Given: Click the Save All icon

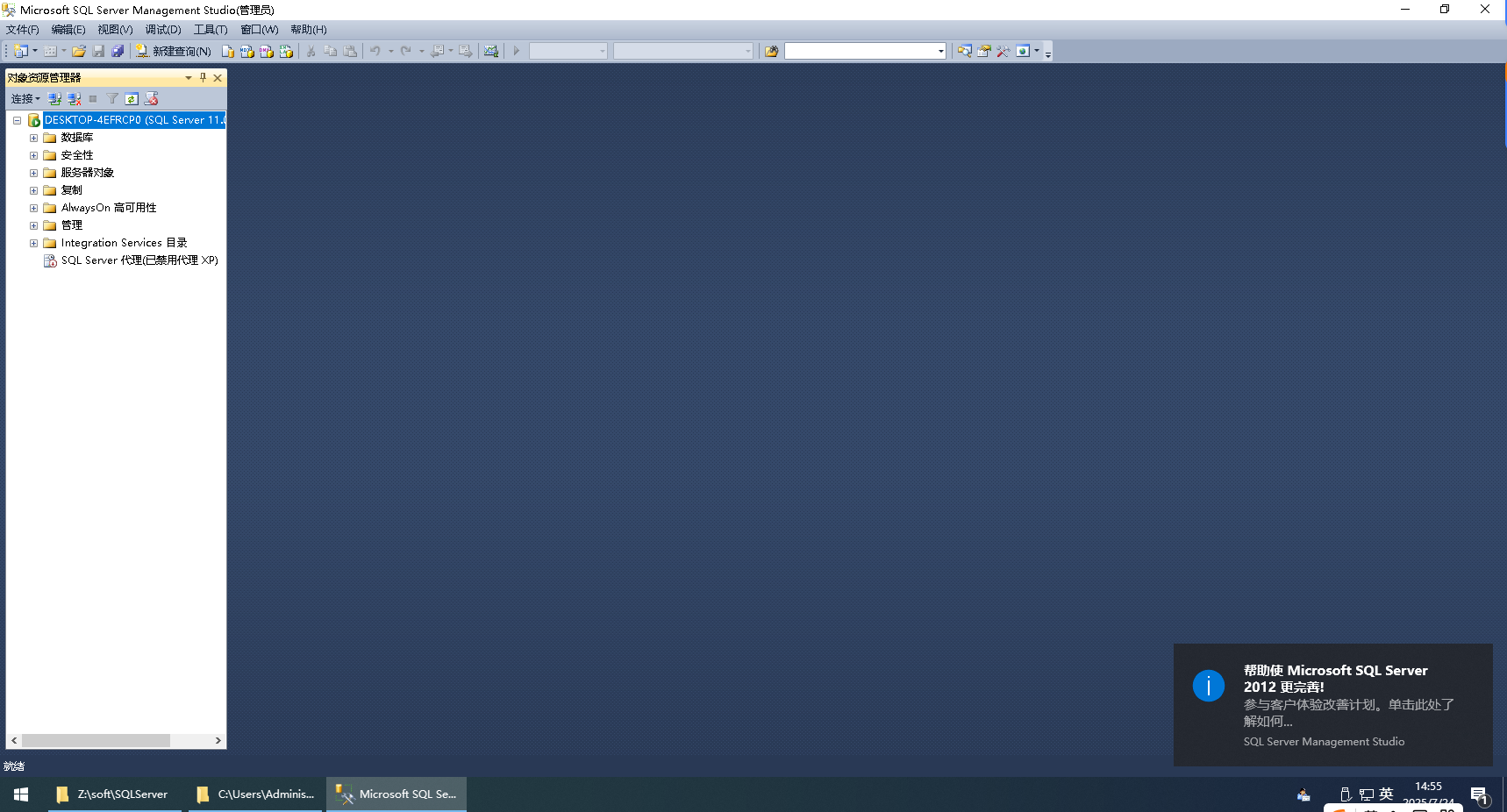Looking at the screenshot, I should point(118,51).
